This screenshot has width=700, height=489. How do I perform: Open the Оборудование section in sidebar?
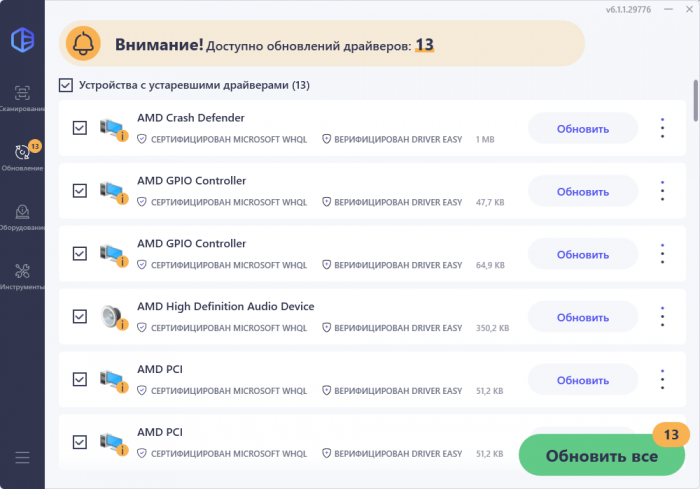coord(21,216)
